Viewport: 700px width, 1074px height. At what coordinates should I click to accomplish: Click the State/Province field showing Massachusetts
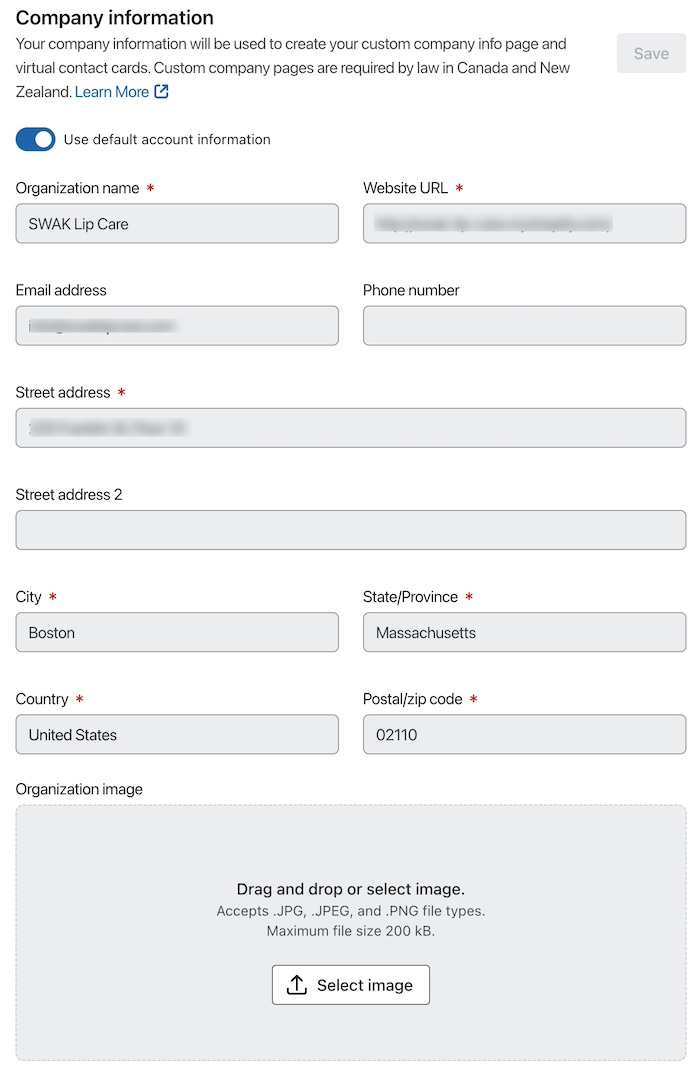click(x=524, y=632)
